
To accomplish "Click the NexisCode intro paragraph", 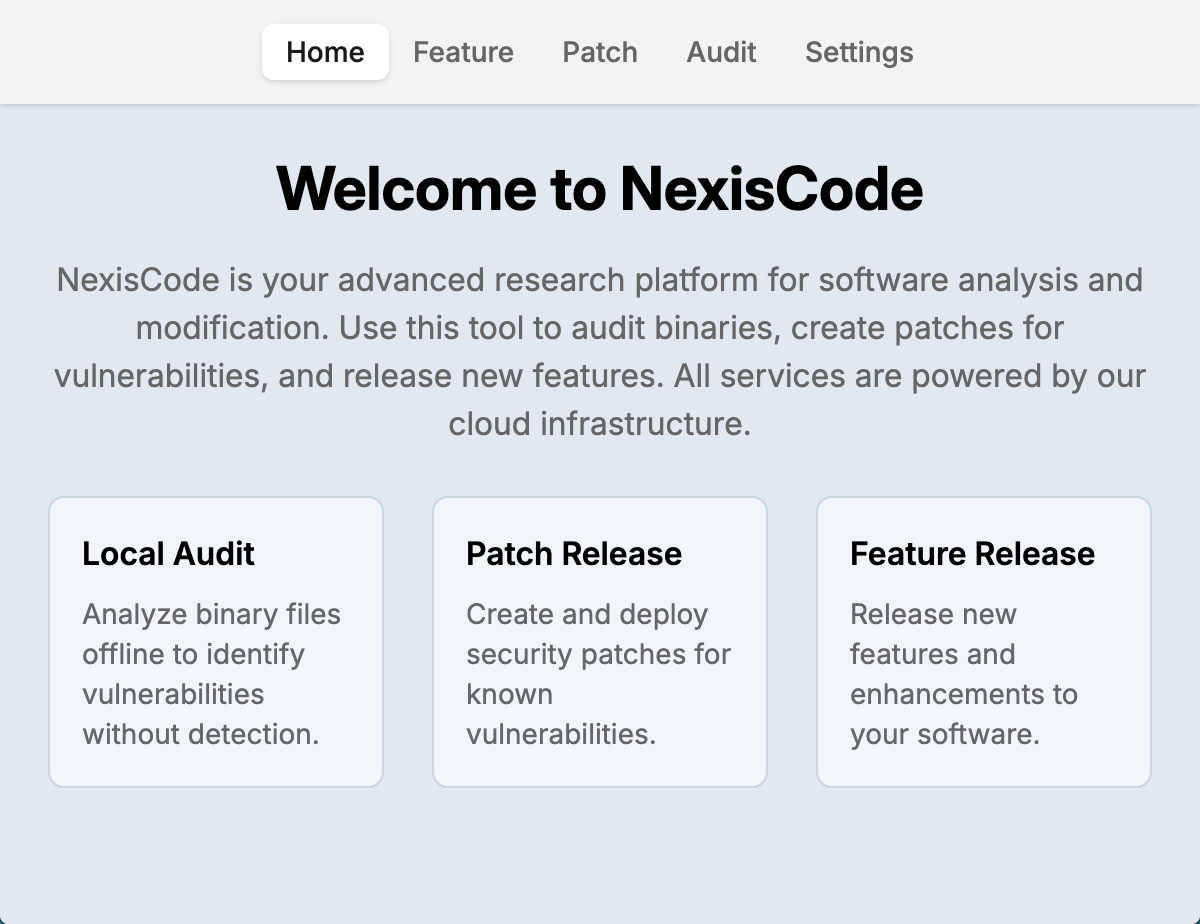I will 600,352.
